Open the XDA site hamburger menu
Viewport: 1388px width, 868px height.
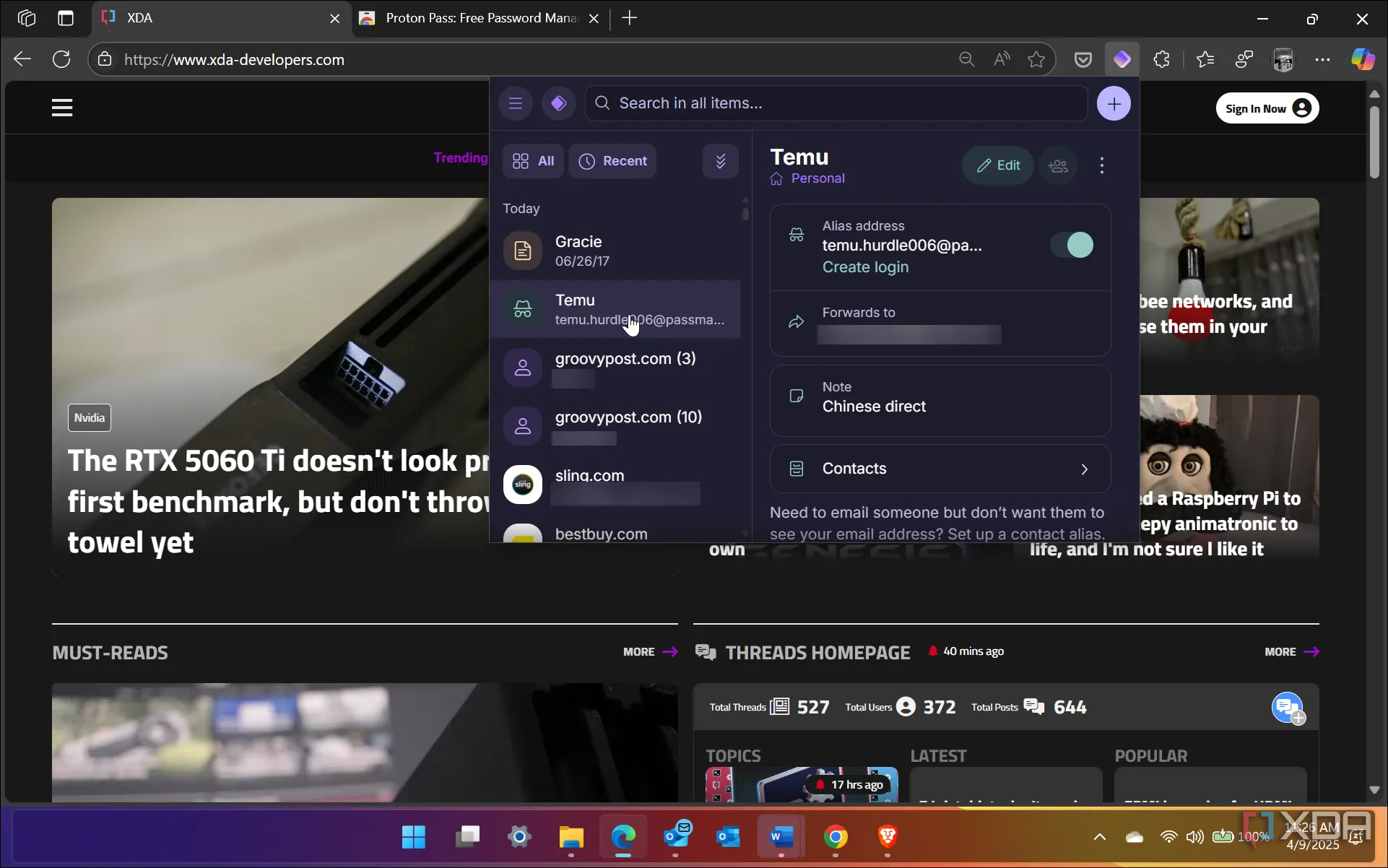click(x=62, y=108)
